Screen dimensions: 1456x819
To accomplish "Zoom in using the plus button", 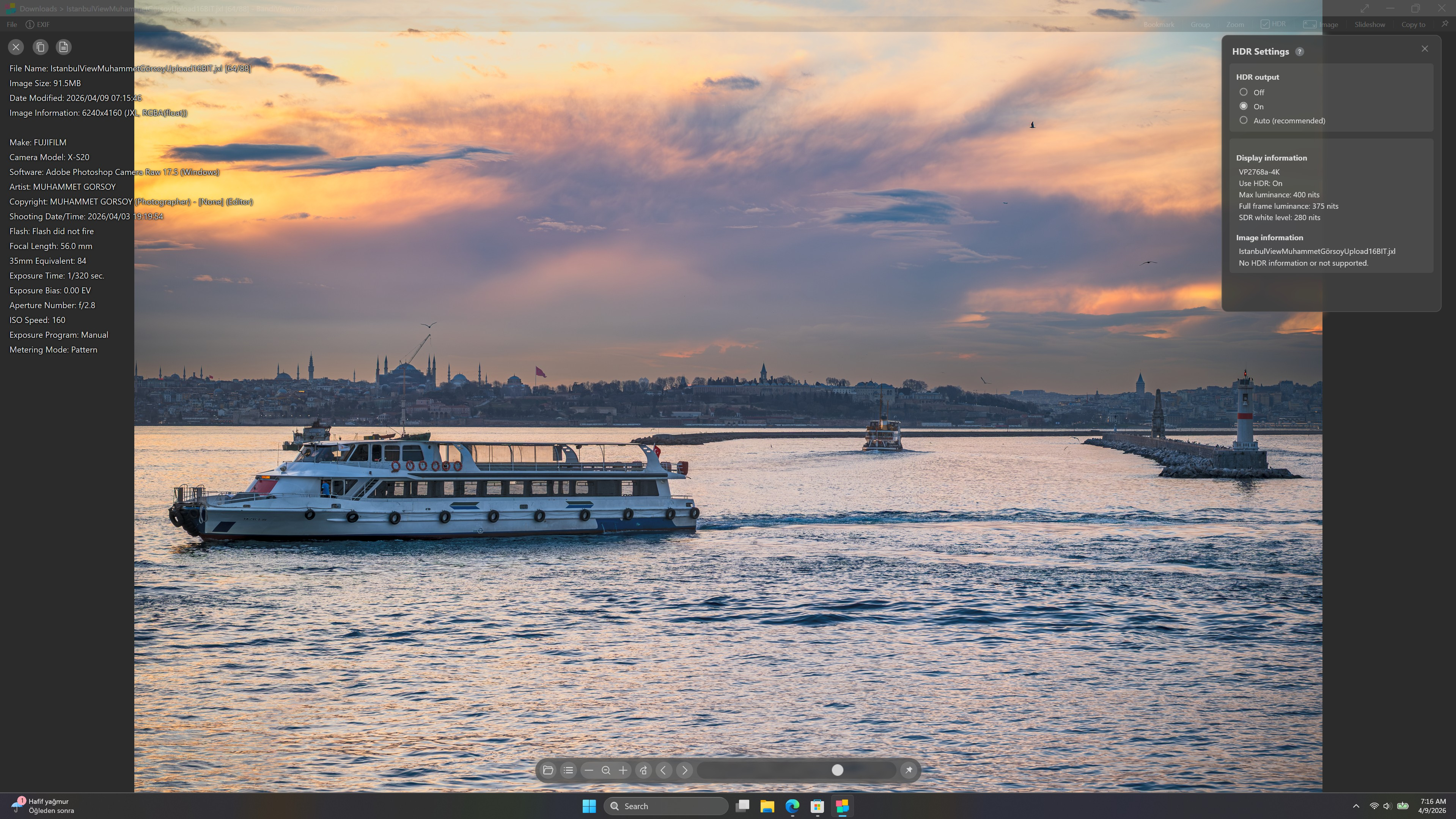I will tap(623, 770).
